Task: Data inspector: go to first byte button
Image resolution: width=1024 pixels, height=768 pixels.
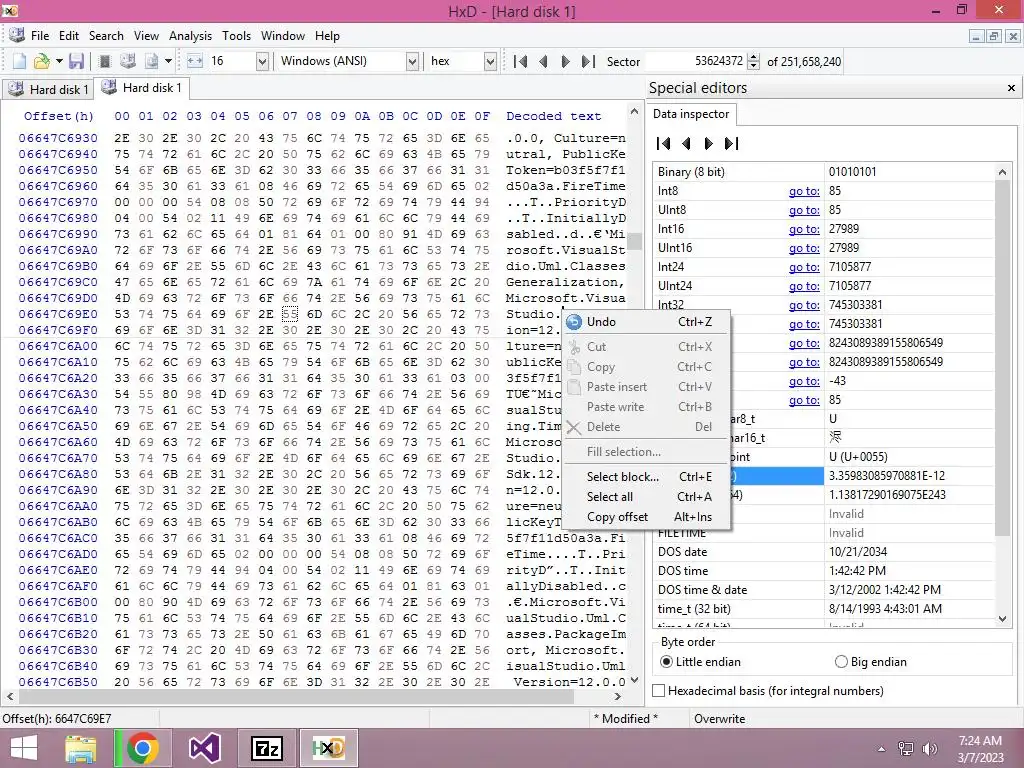Action: [x=664, y=144]
